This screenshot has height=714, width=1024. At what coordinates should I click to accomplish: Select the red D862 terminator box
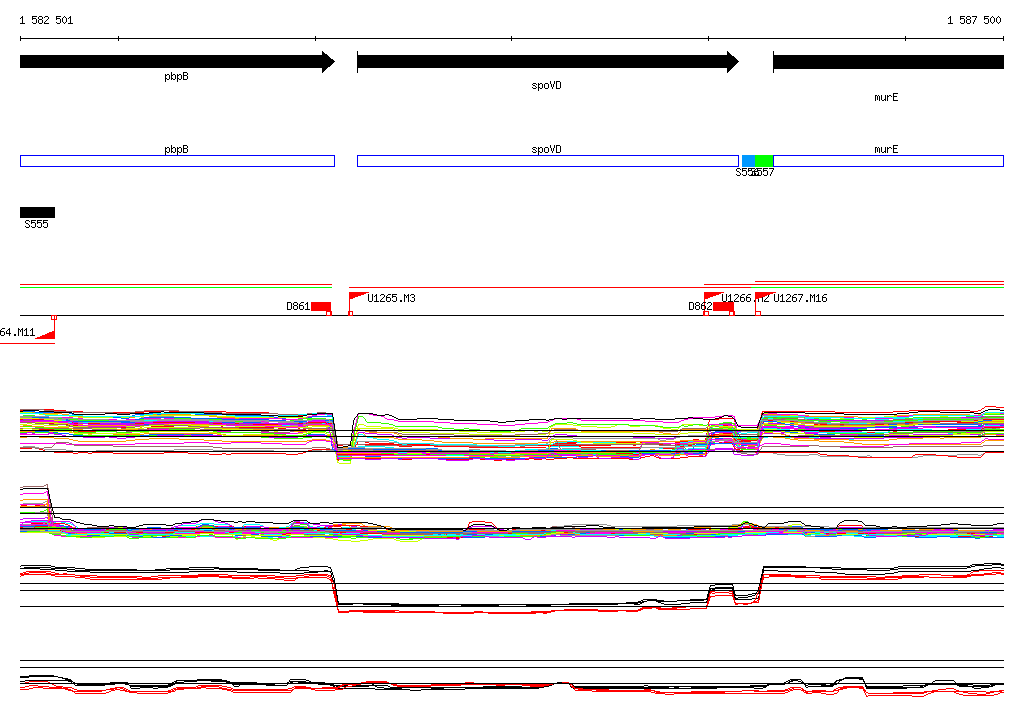(723, 306)
